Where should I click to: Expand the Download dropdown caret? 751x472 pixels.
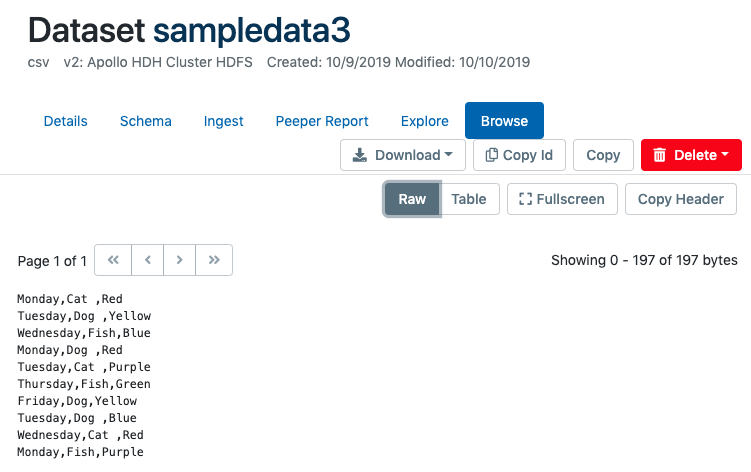tap(448, 155)
